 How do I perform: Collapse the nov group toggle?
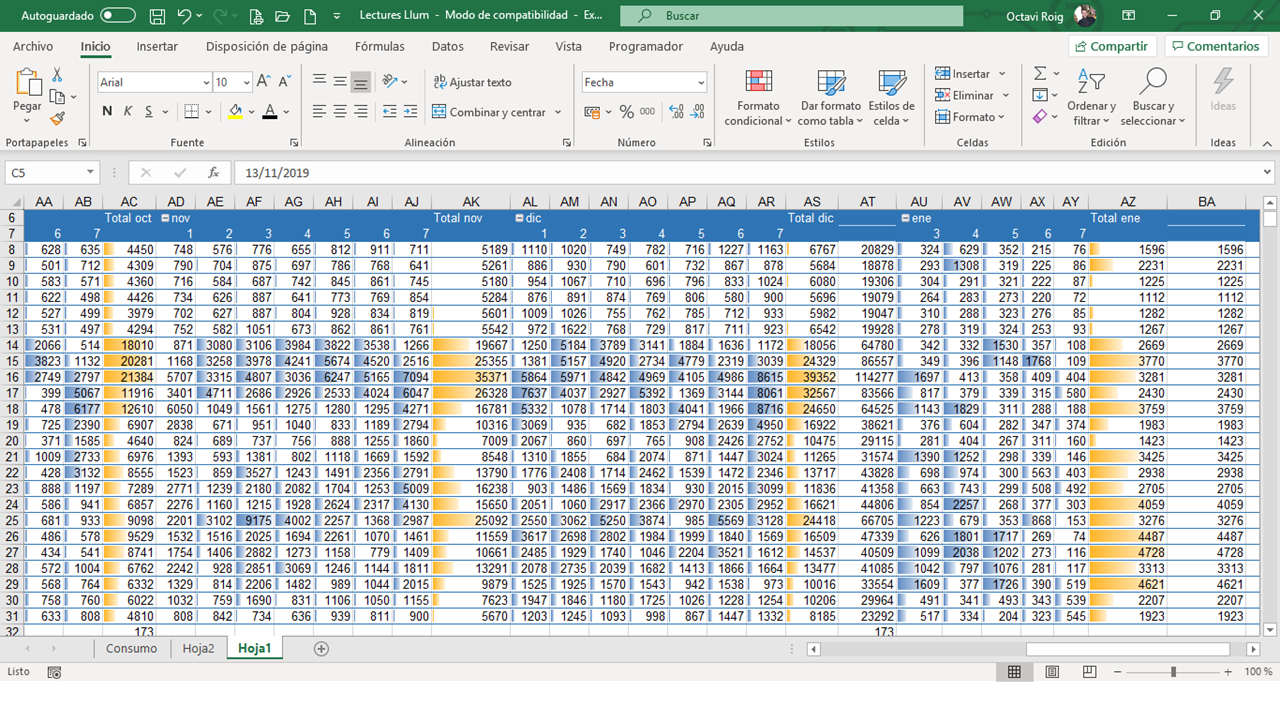165,217
